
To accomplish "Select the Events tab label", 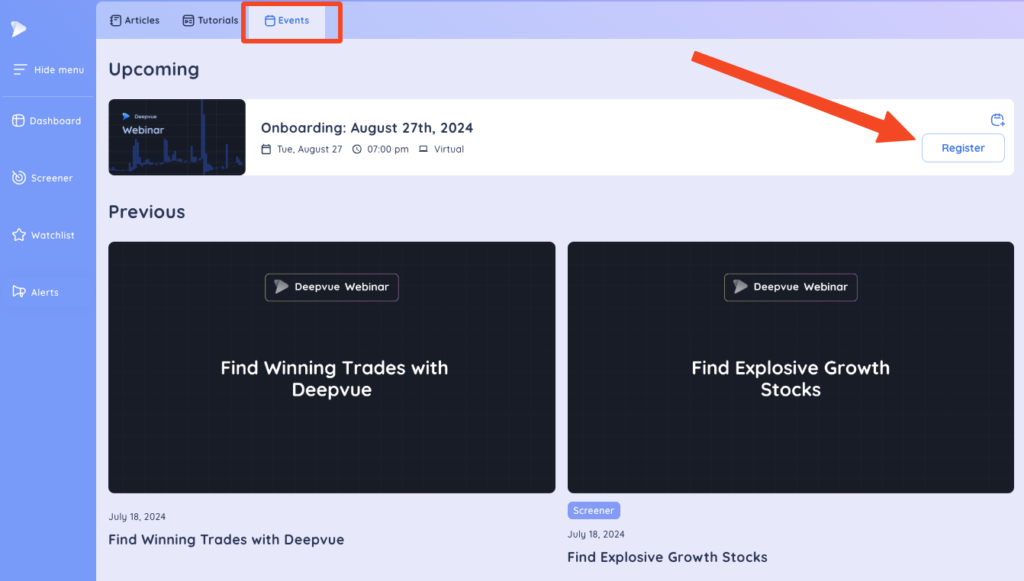I will [293, 20].
